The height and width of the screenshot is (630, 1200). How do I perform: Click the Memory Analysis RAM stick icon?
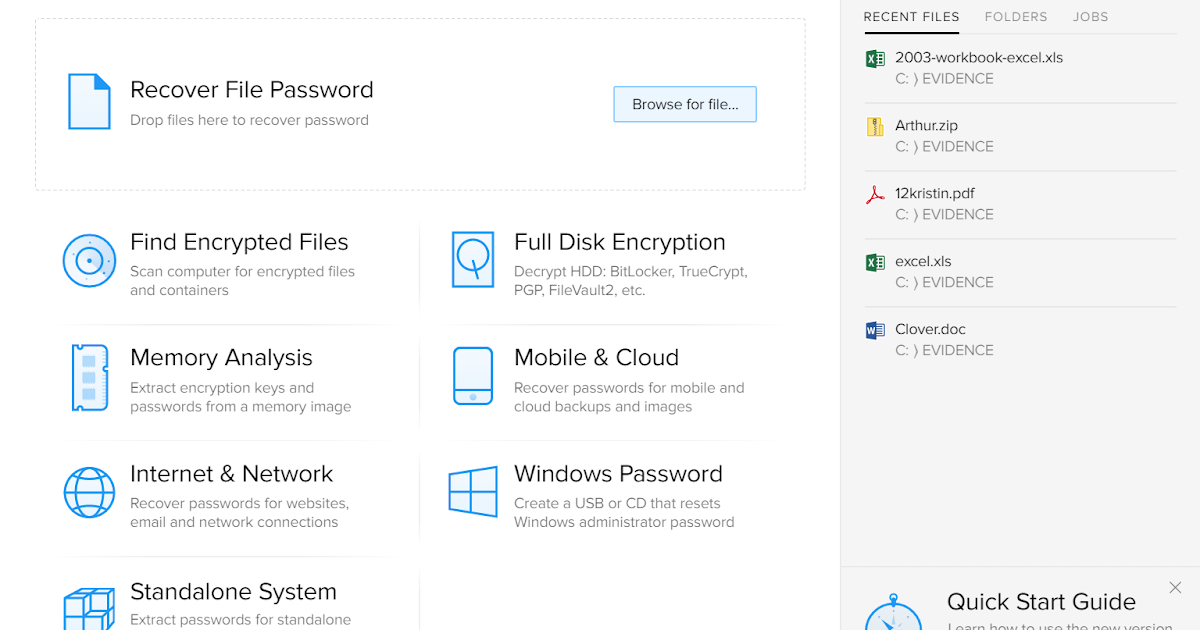(x=90, y=378)
